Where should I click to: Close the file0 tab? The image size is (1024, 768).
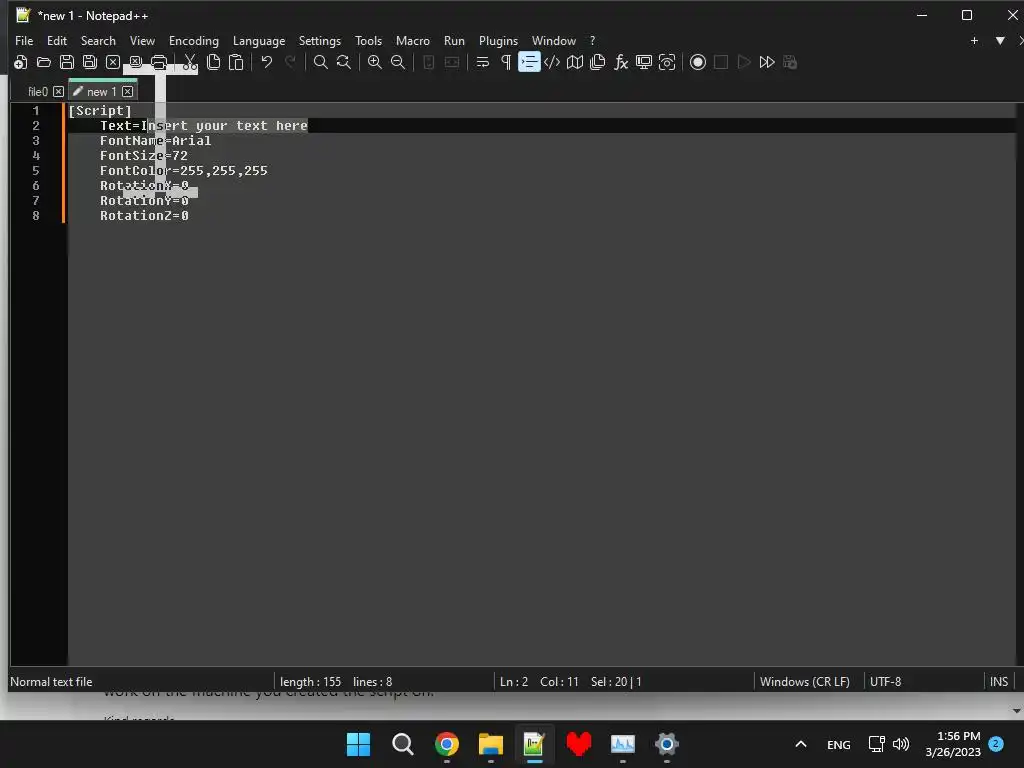(x=58, y=91)
